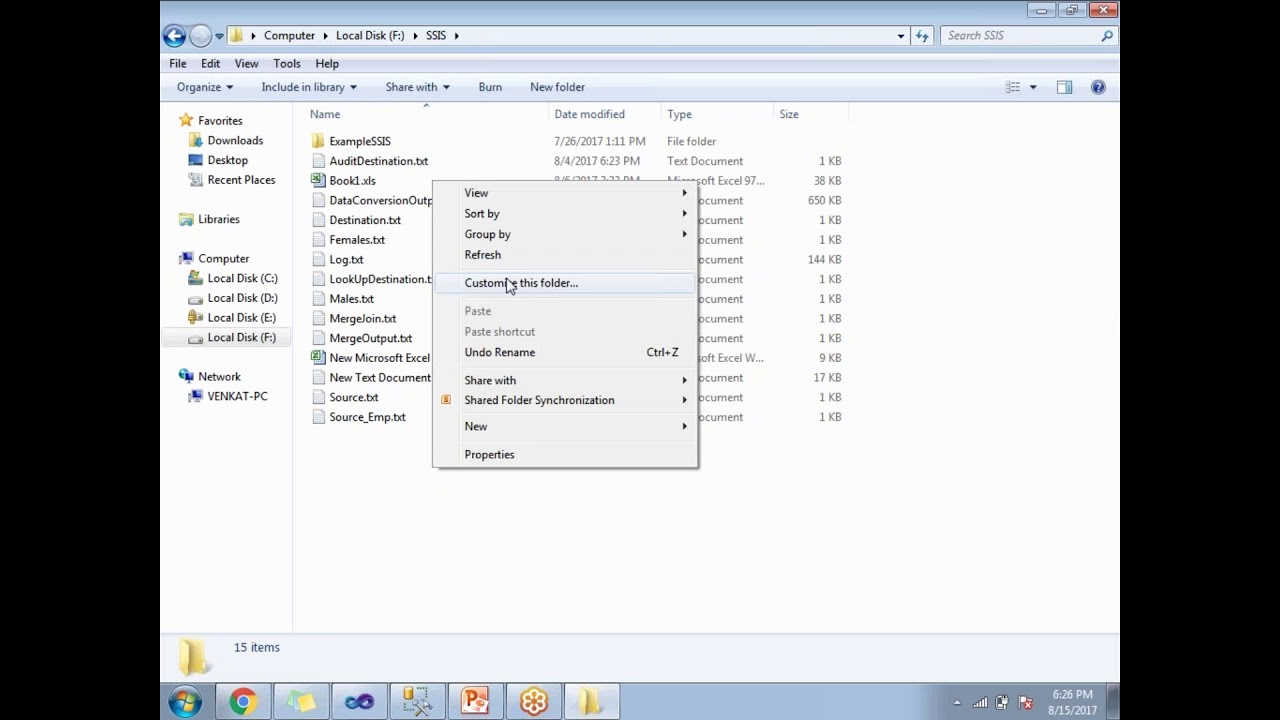This screenshot has width=1280, height=720.
Task: Open PowerPoint from the taskbar
Action: pos(475,702)
